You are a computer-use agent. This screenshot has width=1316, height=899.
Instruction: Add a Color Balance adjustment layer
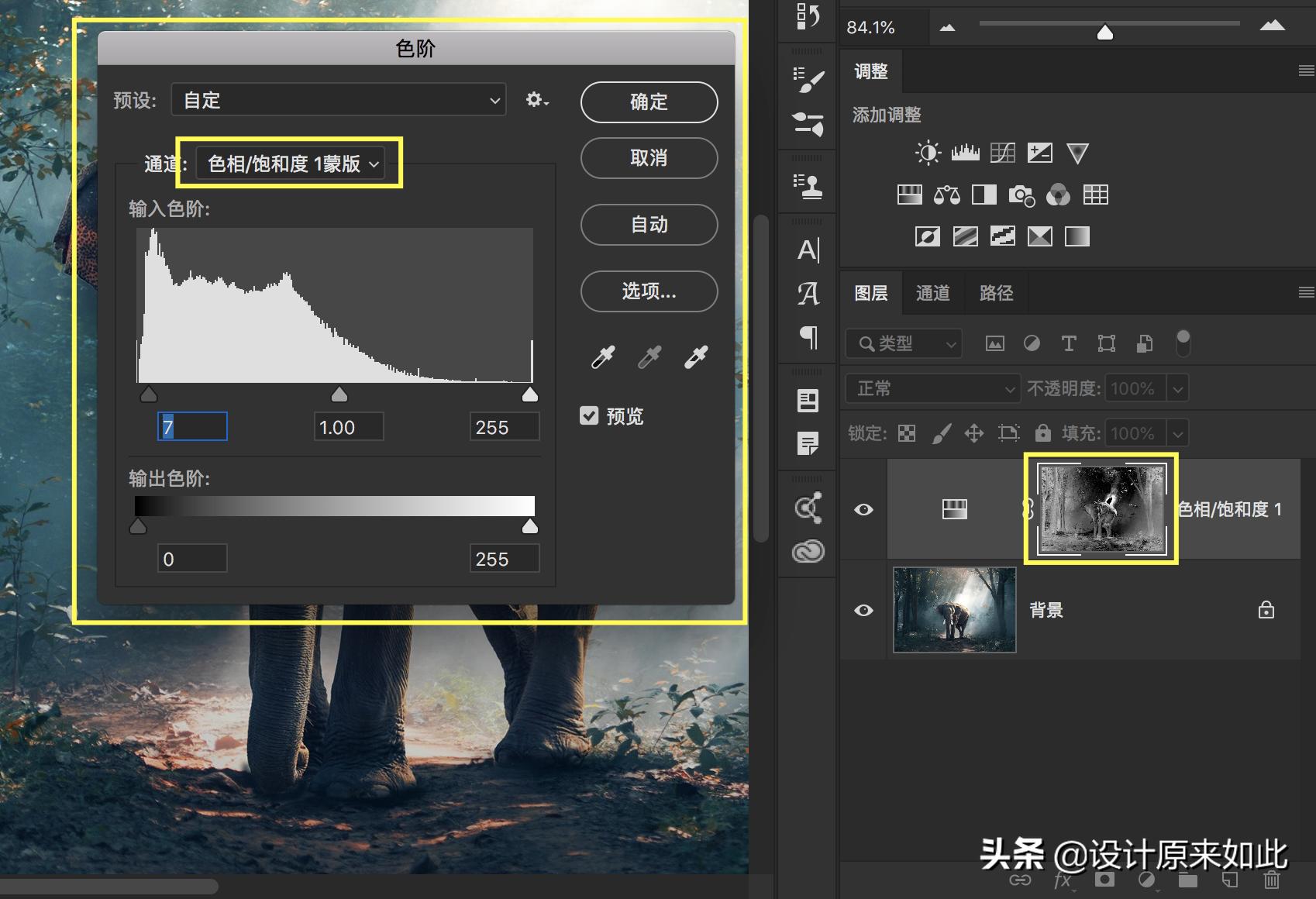click(946, 195)
